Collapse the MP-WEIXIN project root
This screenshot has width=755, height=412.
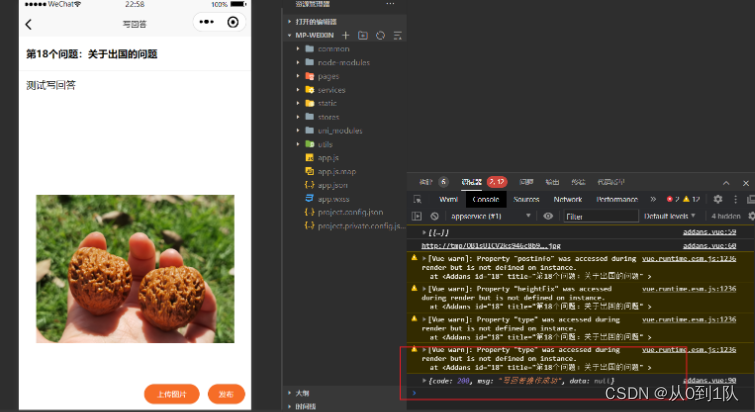[289, 35]
